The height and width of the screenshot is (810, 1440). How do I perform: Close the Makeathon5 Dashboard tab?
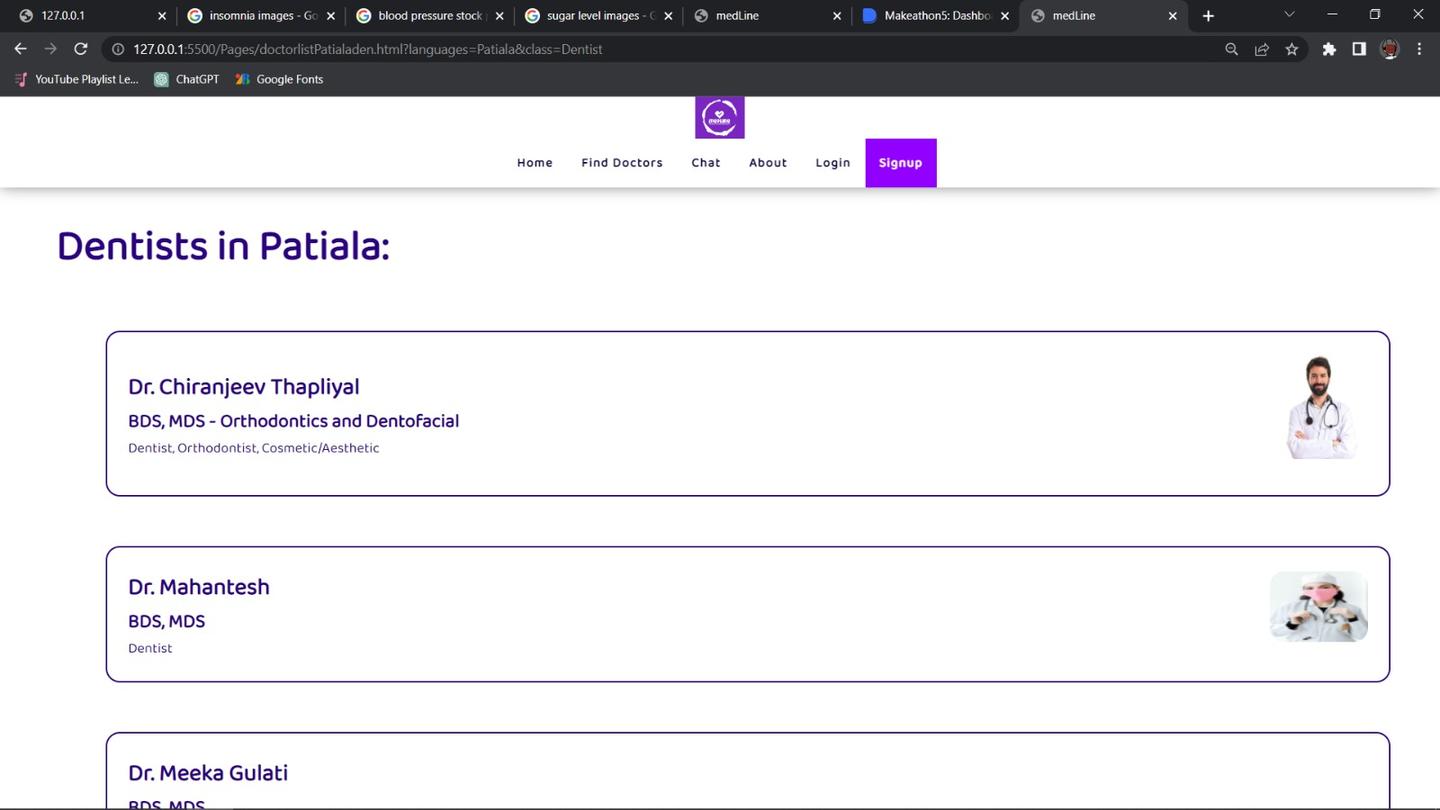pos(1005,16)
